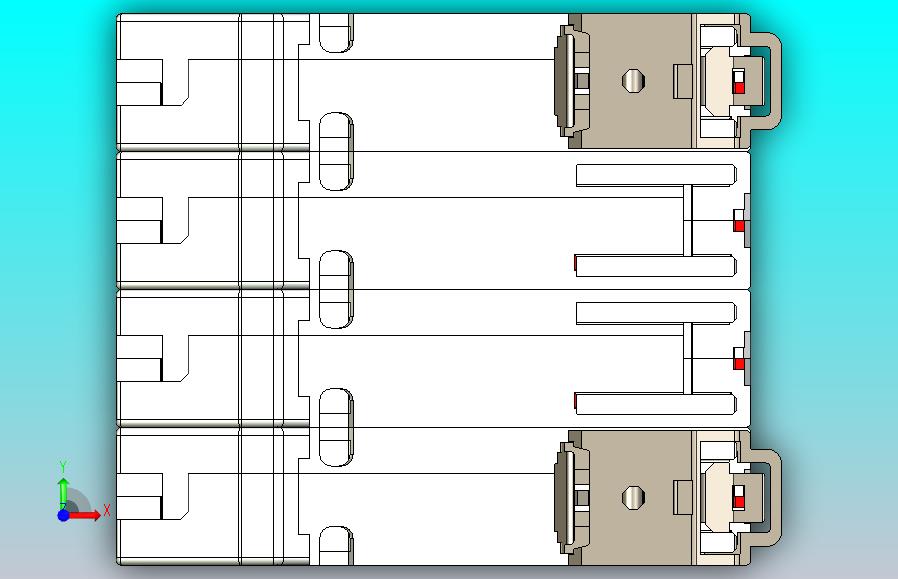Select the round hole on the bottom beige clip
898x579 pixels.
point(634,497)
